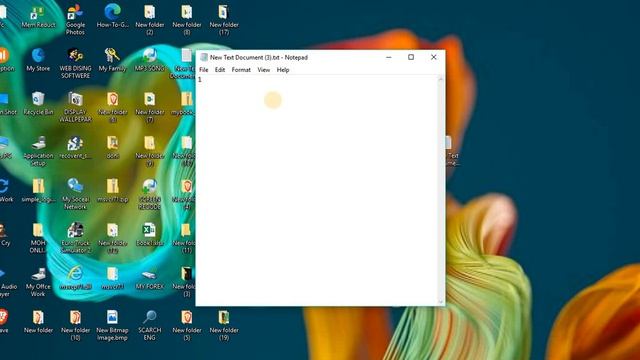This screenshot has width=640, height=360.
Task: Click the SCARCH ENG magnifier icon
Action: pos(150,325)
